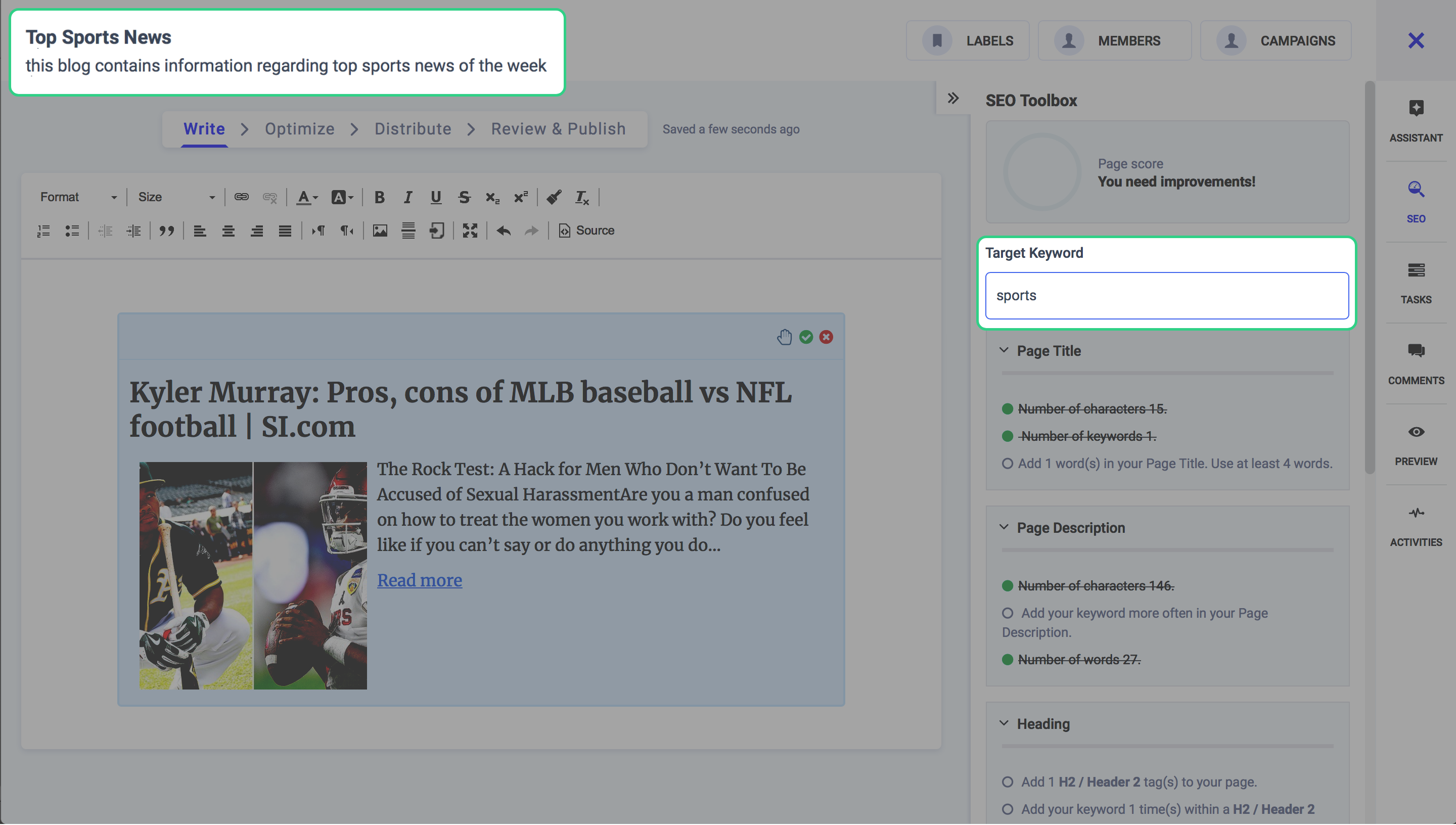The width and height of the screenshot is (1456, 825).
Task: Apply strikethrough formatting
Action: pos(464,197)
